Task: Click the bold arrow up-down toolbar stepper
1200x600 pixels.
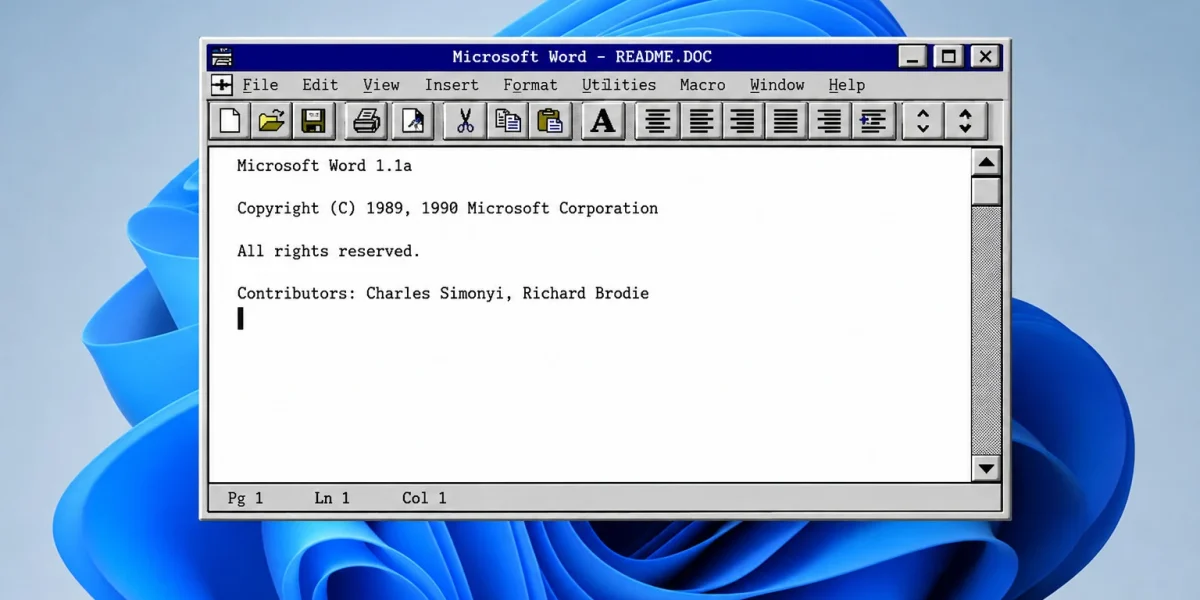Action: click(x=966, y=121)
